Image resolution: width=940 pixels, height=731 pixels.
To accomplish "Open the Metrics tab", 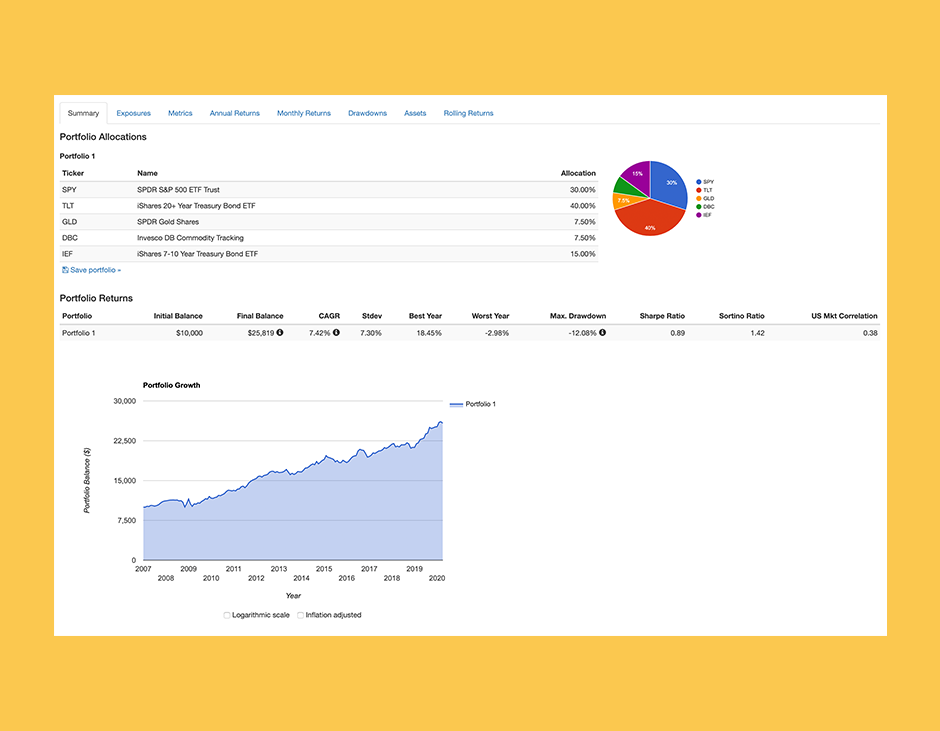I will click(x=180, y=113).
